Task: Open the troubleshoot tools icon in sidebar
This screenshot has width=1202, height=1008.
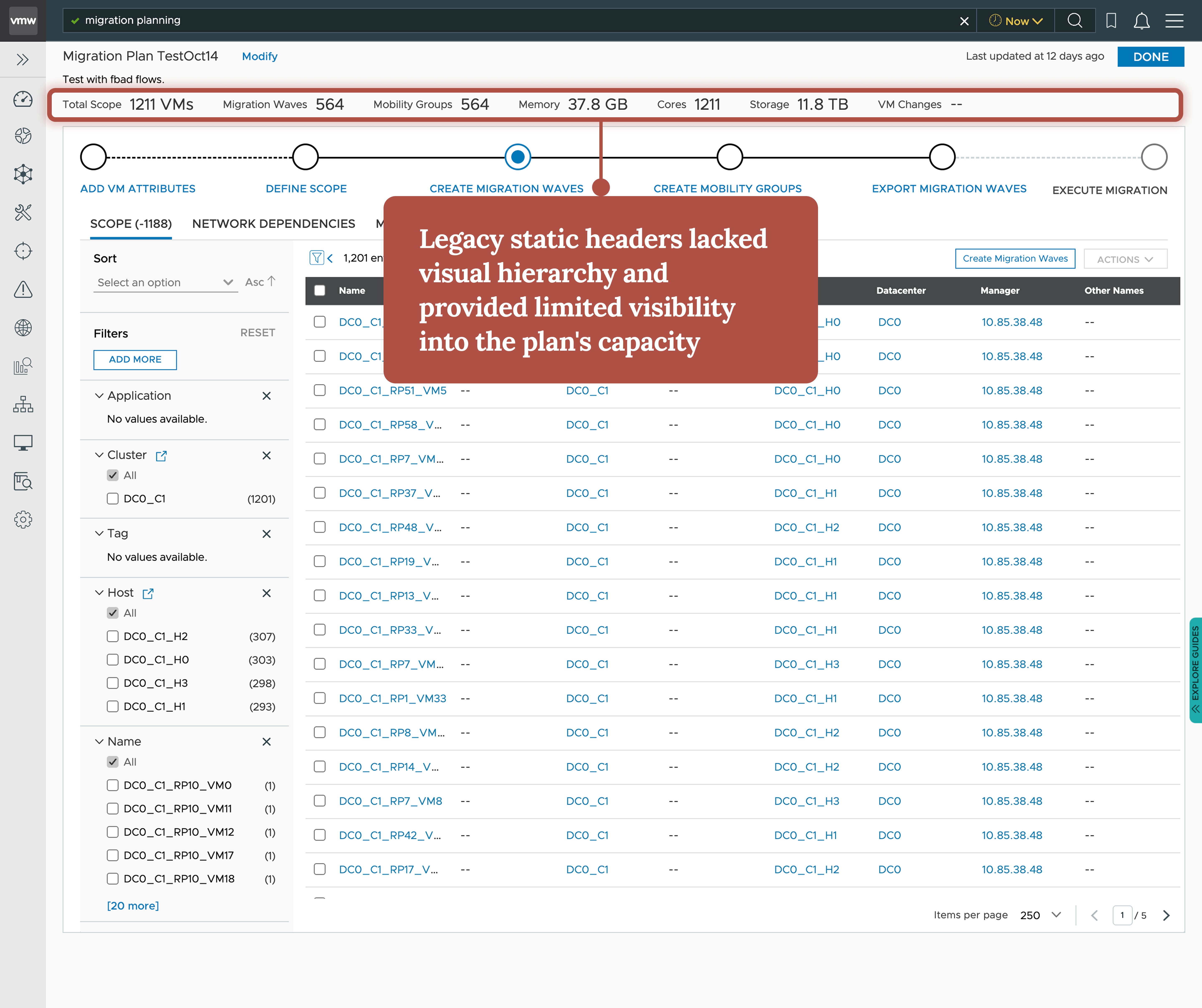Action: click(x=23, y=212)
